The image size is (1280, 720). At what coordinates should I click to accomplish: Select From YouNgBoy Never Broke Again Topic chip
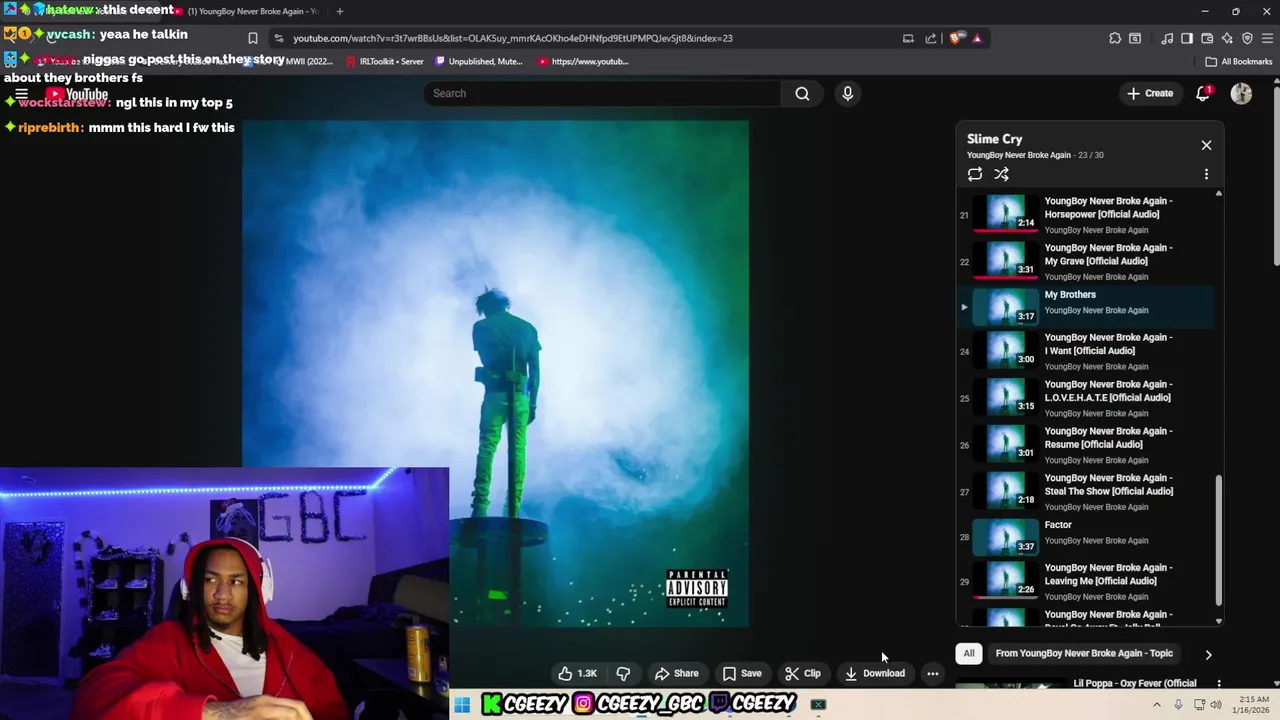coord(1084,653)
